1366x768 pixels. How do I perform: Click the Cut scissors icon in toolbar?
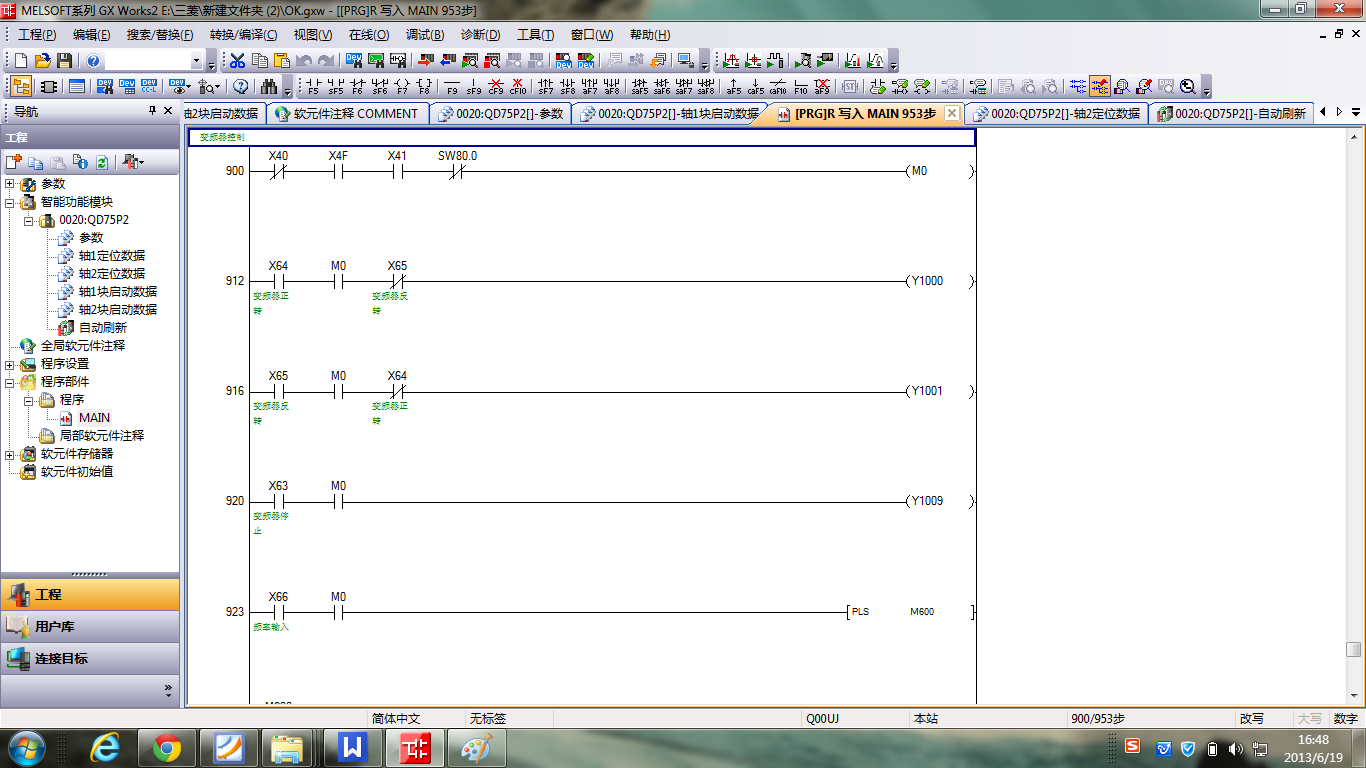pos(238,61)
